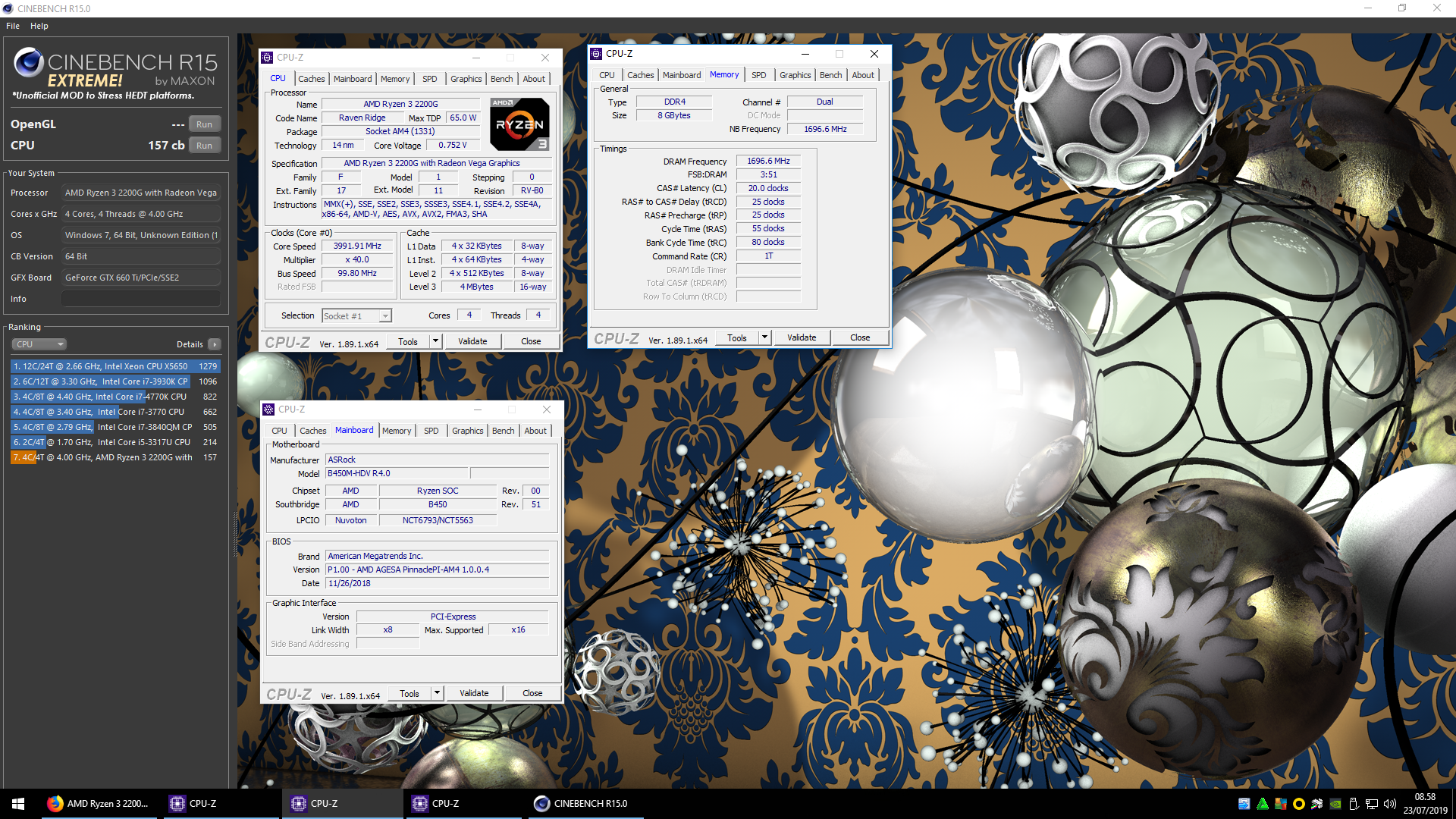Click Validate in CPU-Z CPU window
1456x819 pixels.
[x=472, y=341]
